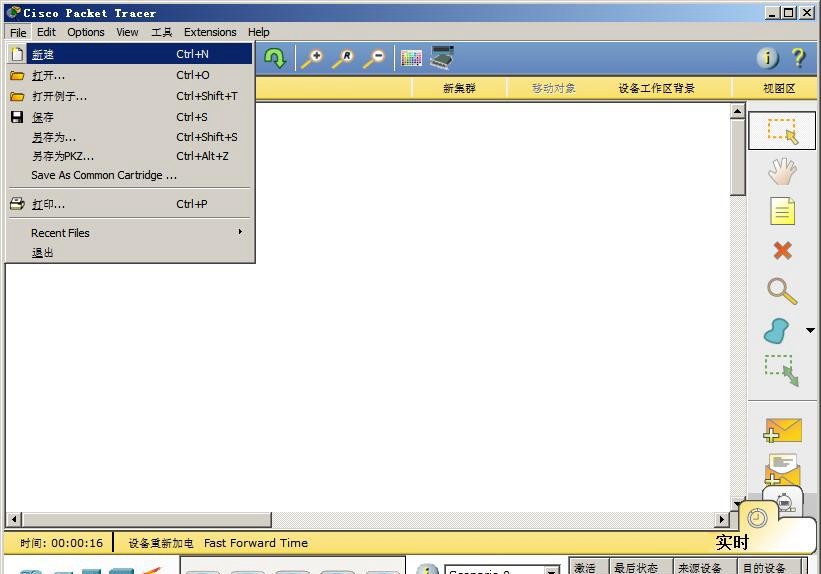Choose the red X Delete tool
Image resolution: width=821 pixels, height=574 pixels.
pos(782,251)
